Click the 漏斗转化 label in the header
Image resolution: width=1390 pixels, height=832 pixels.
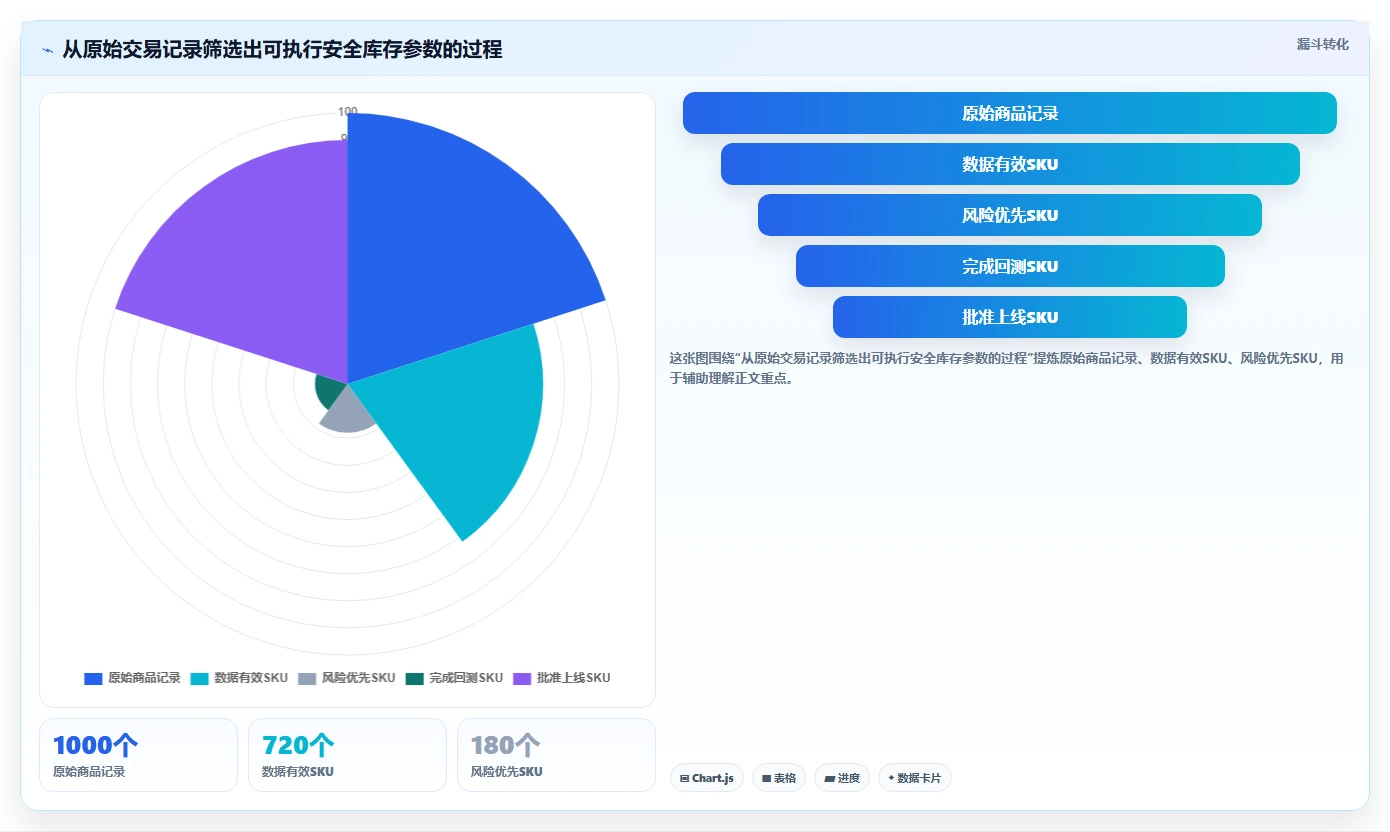[1322, 44]
